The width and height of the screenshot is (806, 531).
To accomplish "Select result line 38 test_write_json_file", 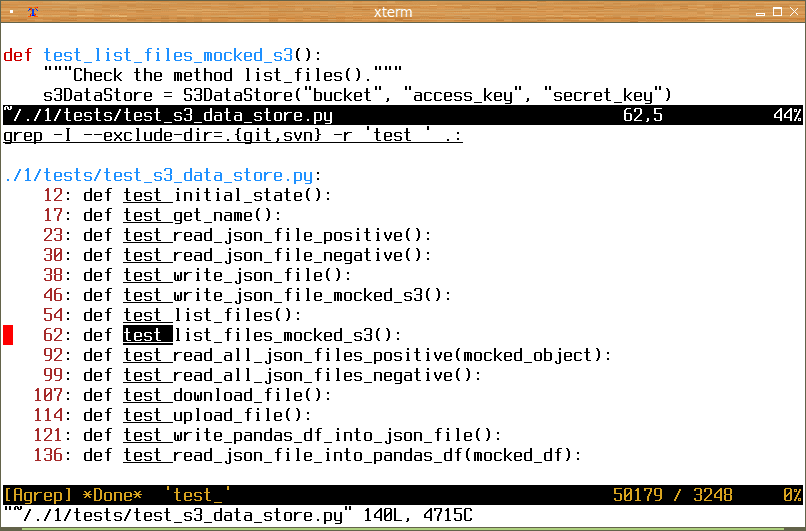I will 197,276.
